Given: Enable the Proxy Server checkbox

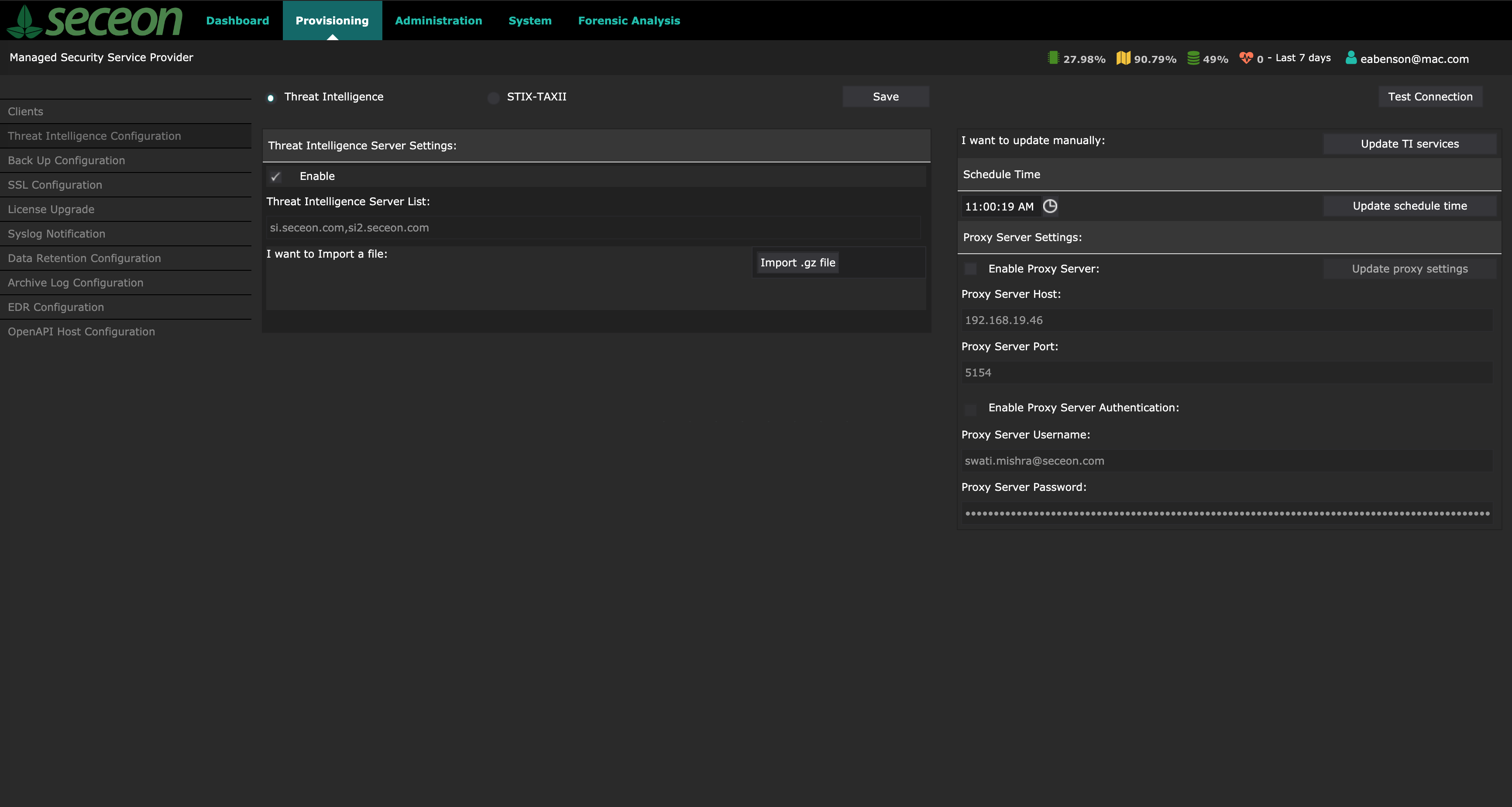Looking at the screenshot, I should point(971,269).
